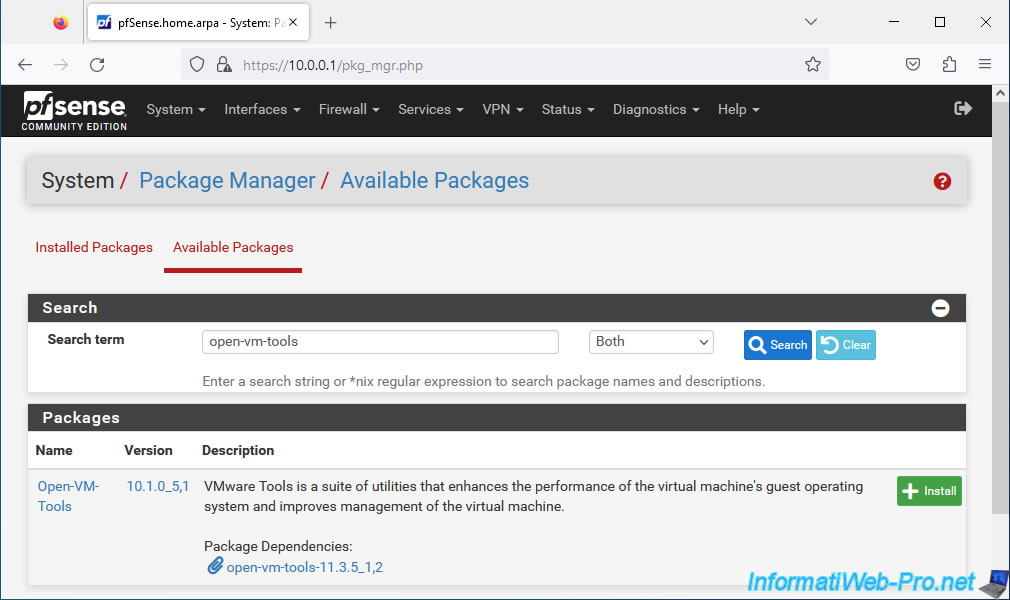Image resolution: width=1010 pixels, height=600 pixels.
Task: Open the Firefox application menu
Action: 985,64
